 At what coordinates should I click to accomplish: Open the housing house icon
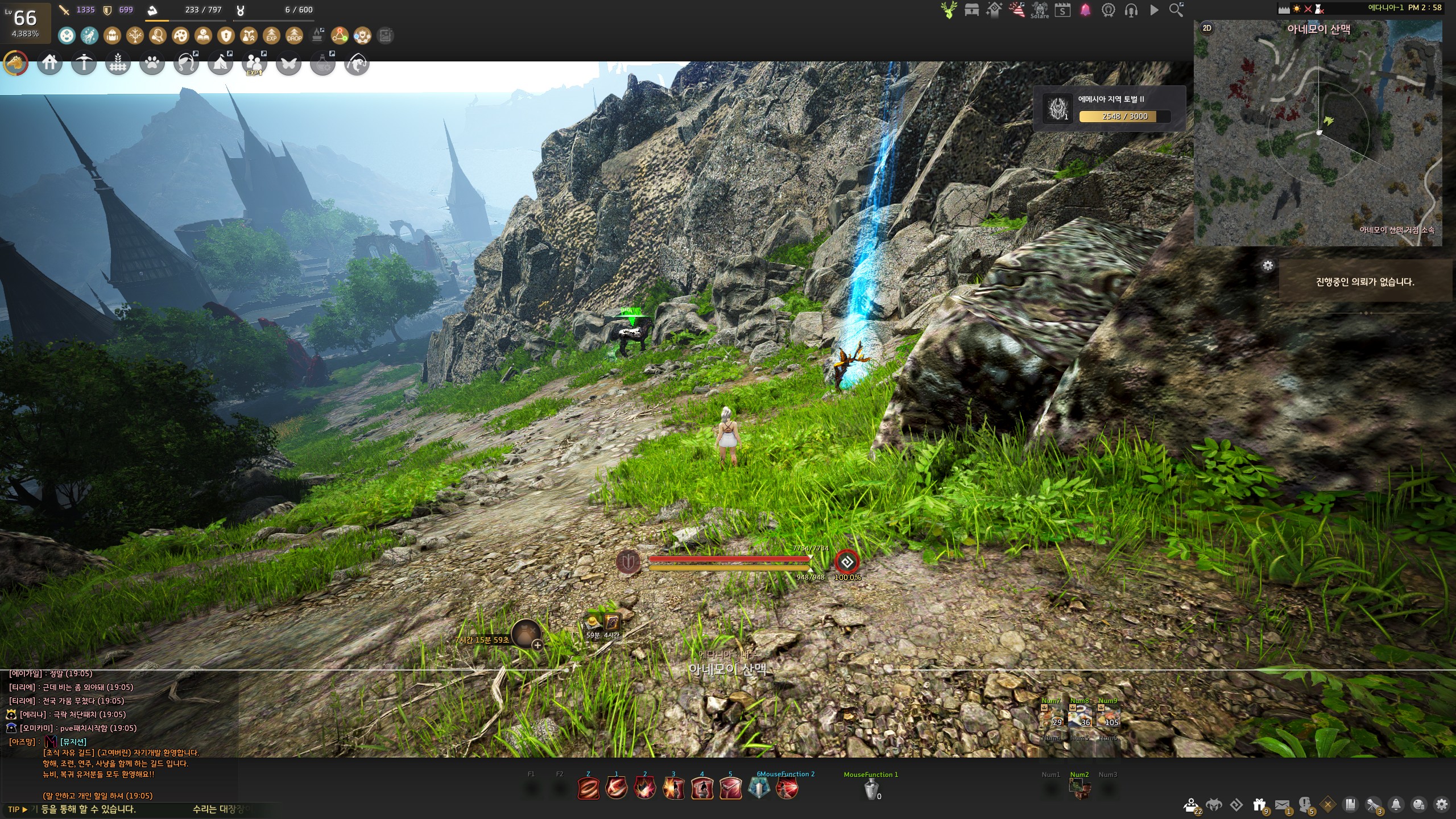click(49, 63)
